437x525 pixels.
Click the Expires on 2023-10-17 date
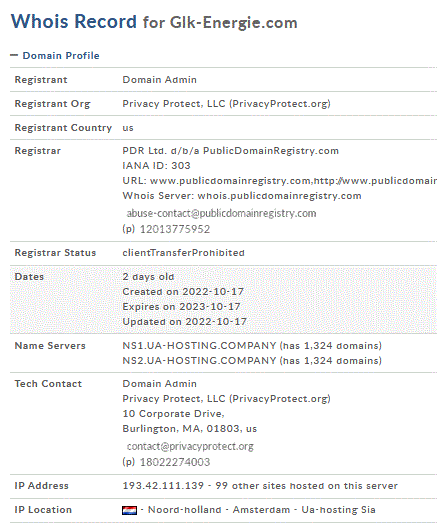[x=181, y=307]
